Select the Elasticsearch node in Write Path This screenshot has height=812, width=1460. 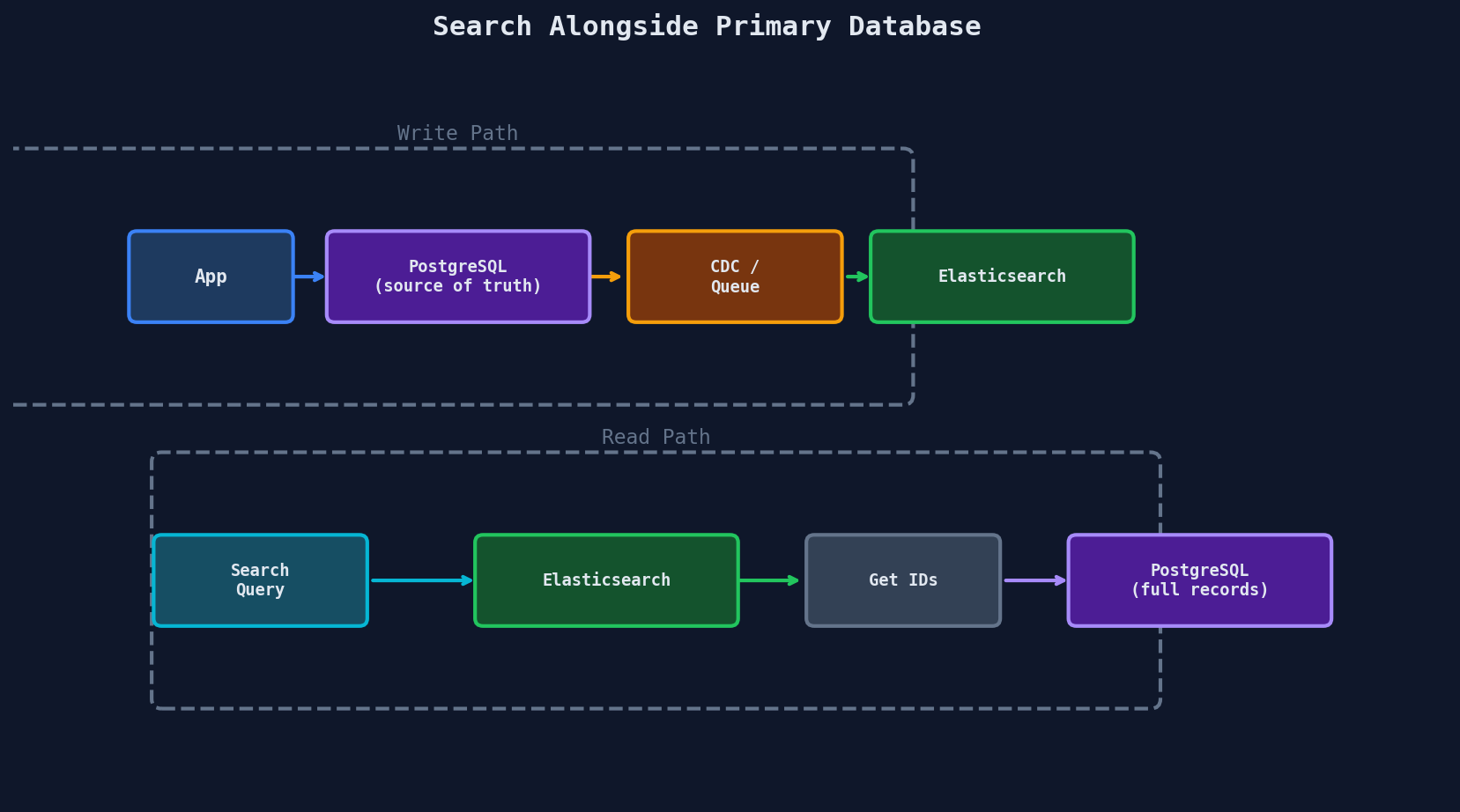click(1002, 277)
